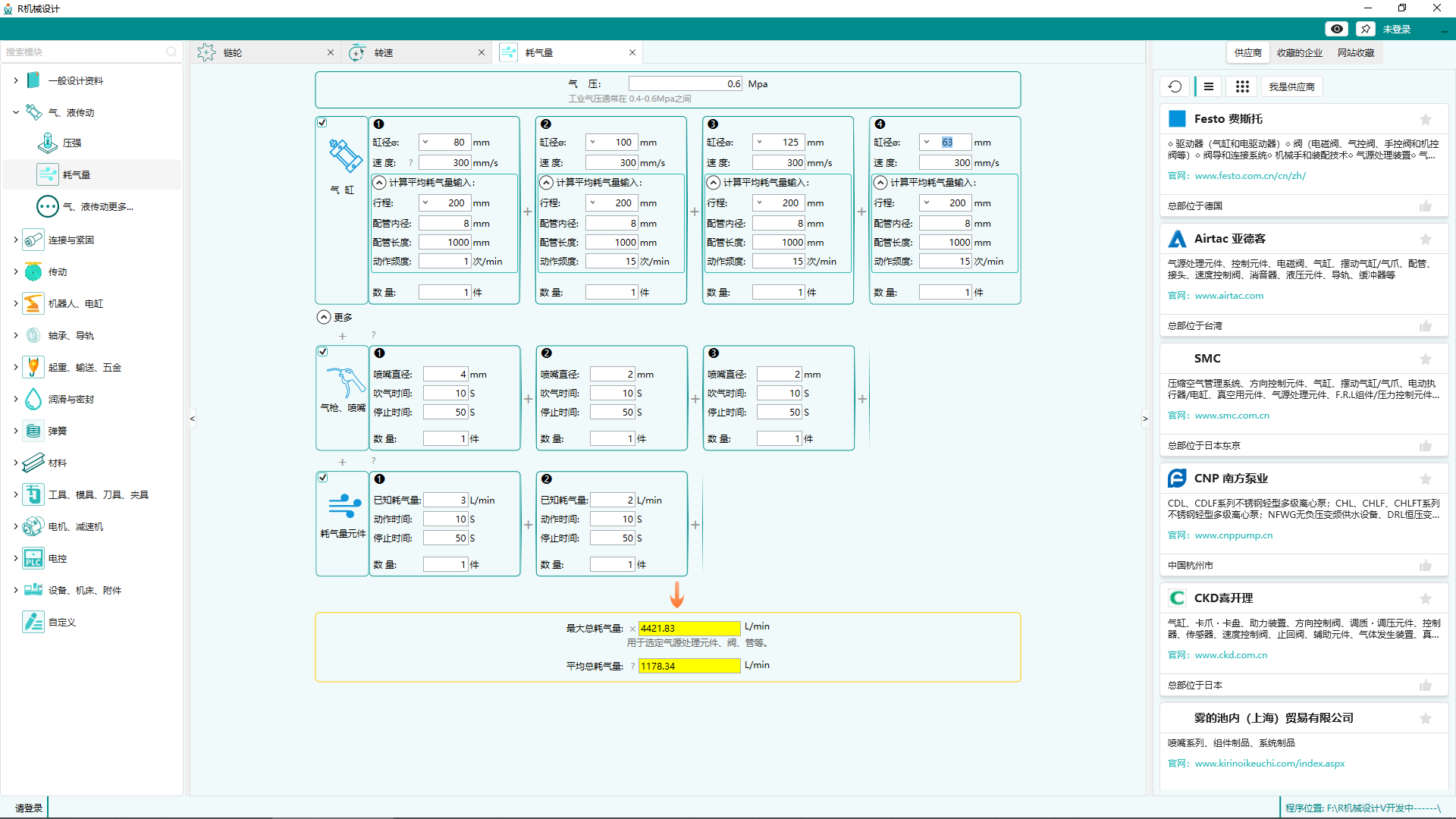1456x819 pixels.
Task: Click the 气压 input field
Action: pyautogui.click(x=685, y=84)
